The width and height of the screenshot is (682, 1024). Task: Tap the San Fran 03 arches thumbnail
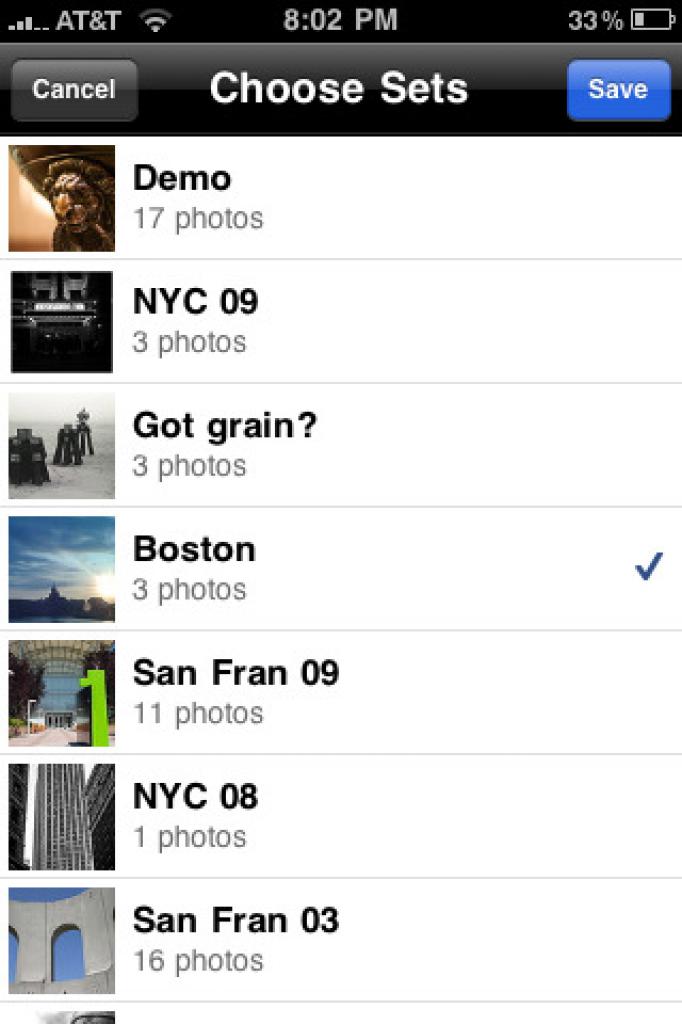61,940
